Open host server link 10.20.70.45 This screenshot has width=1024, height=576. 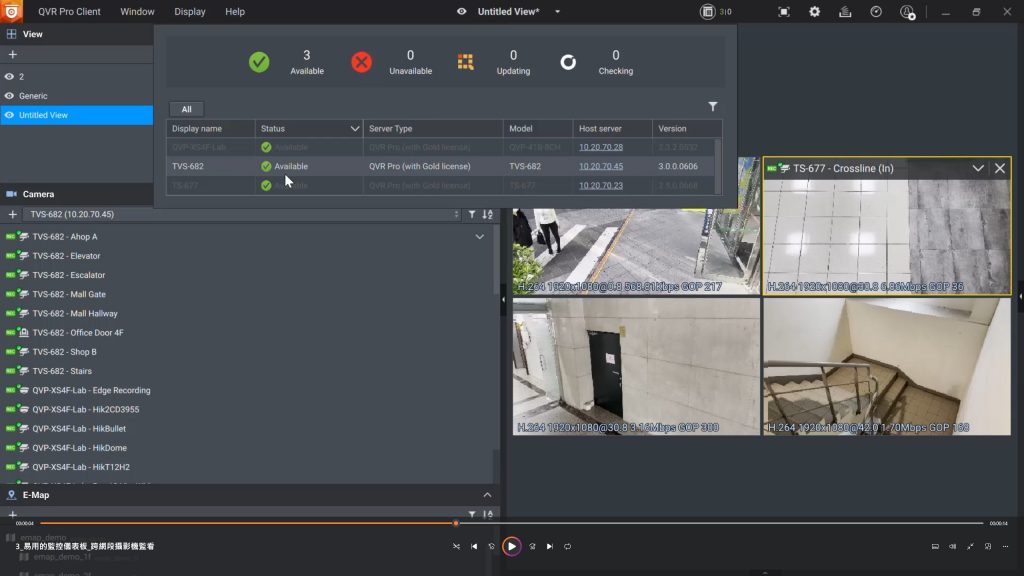coord(600,166)
